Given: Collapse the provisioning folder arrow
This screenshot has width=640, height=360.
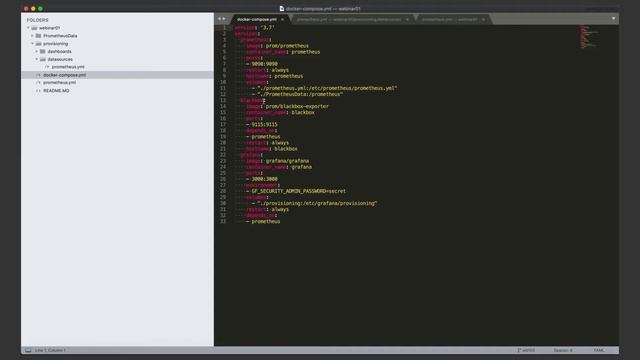Looking at the screenshot, I should [32, 44].
